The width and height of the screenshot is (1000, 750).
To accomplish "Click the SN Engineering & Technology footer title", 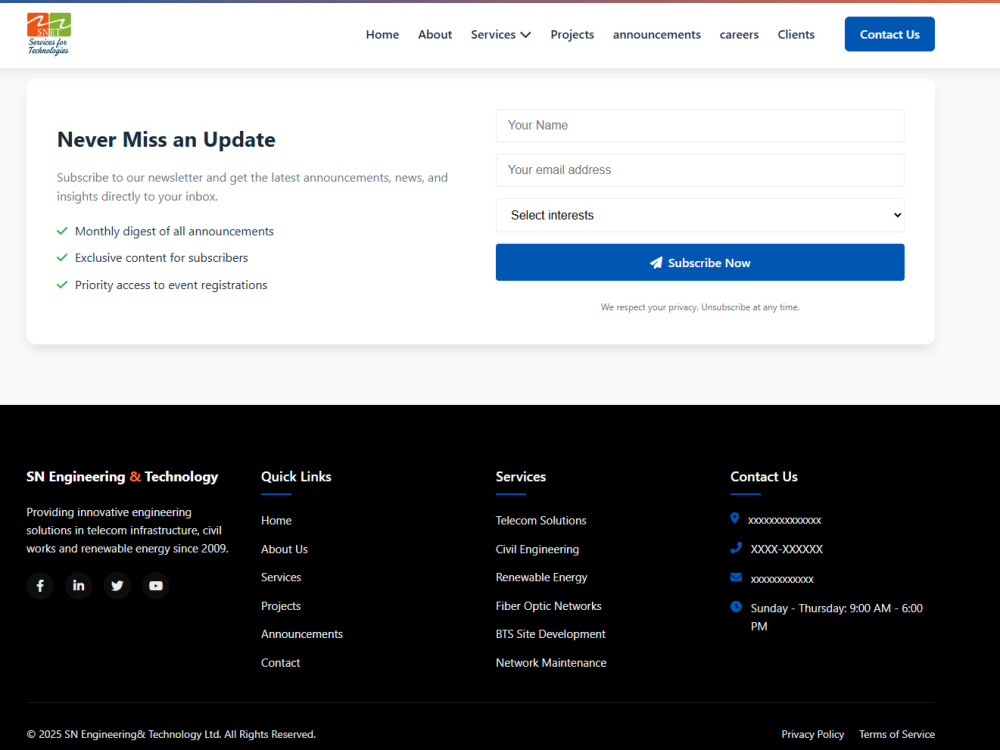I will pyautogui.click(x=122, y=476).
